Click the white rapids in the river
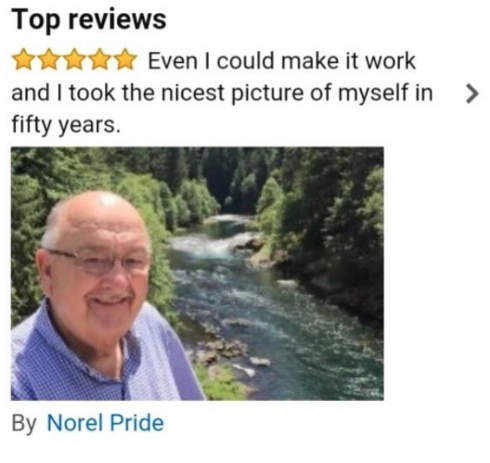 pyautogui.click(x=213, y=245)
